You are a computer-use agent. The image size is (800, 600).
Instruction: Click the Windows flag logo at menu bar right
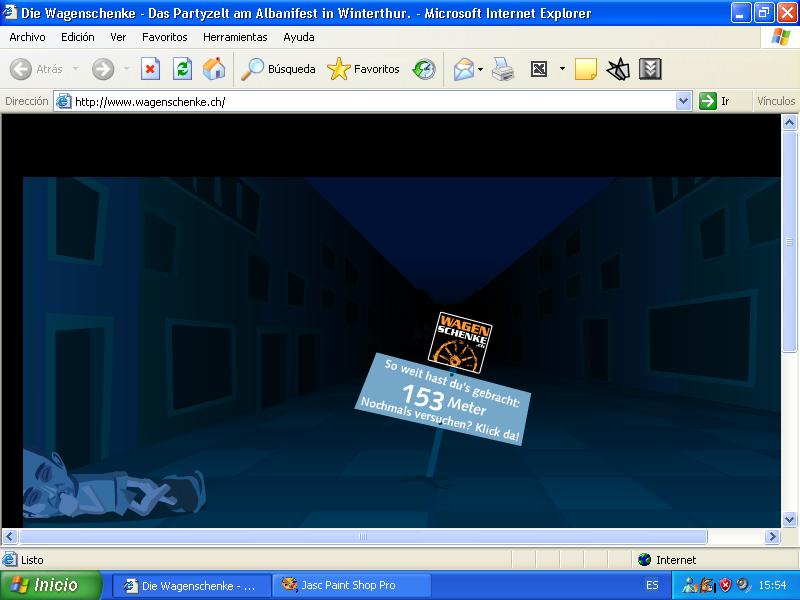(x=781, y=37)
